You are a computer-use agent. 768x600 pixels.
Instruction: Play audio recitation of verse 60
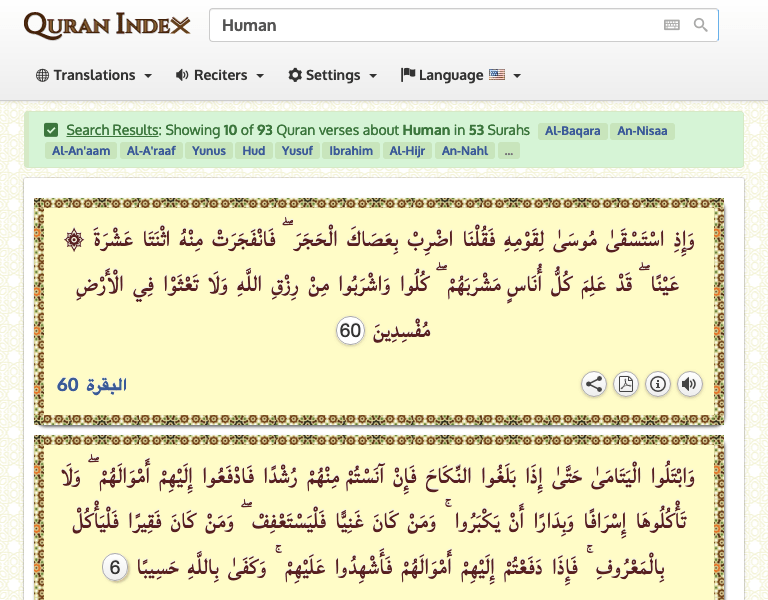(x=689, y=383)
